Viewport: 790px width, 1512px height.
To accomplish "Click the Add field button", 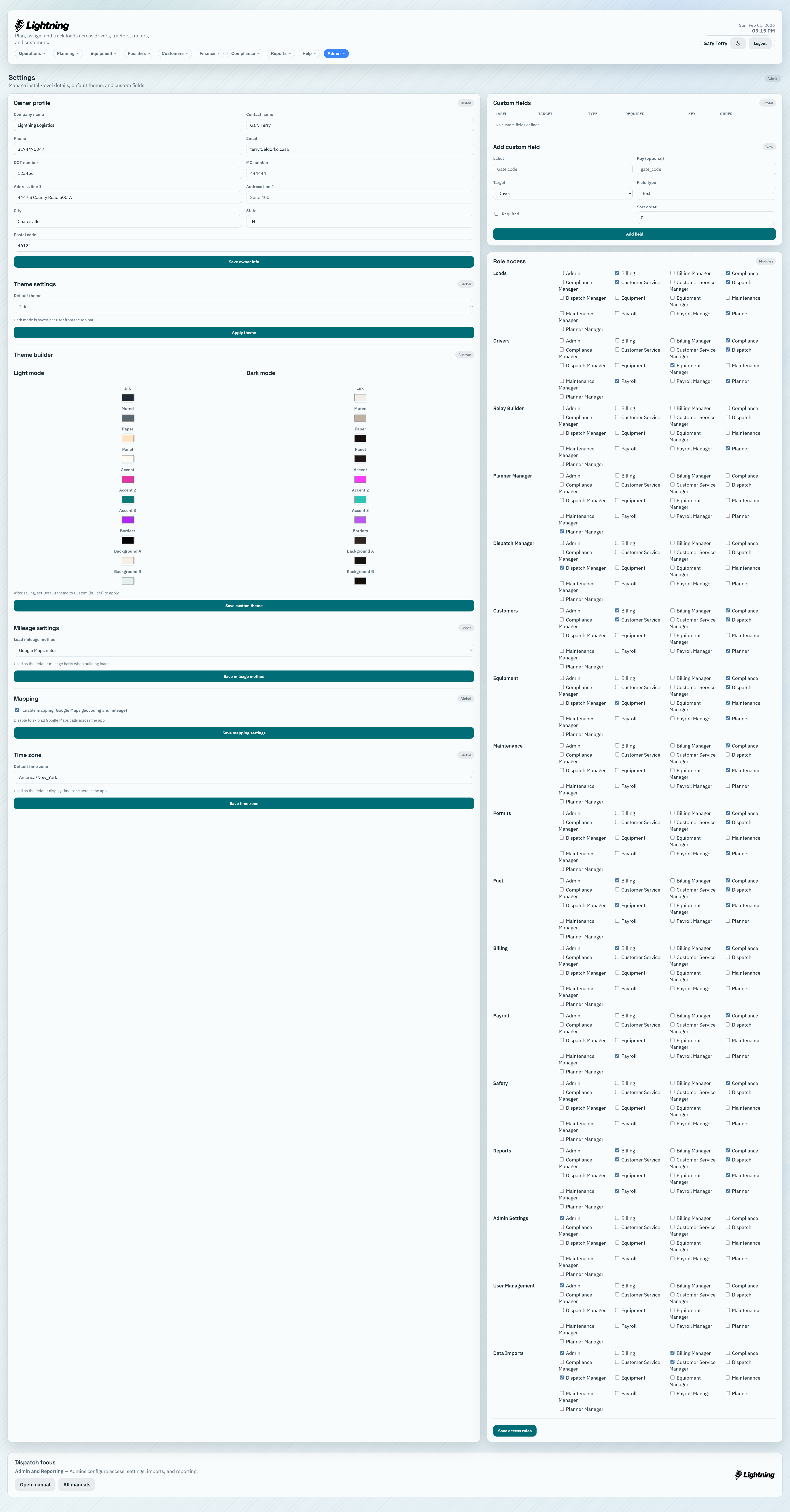I will point(634,234).
